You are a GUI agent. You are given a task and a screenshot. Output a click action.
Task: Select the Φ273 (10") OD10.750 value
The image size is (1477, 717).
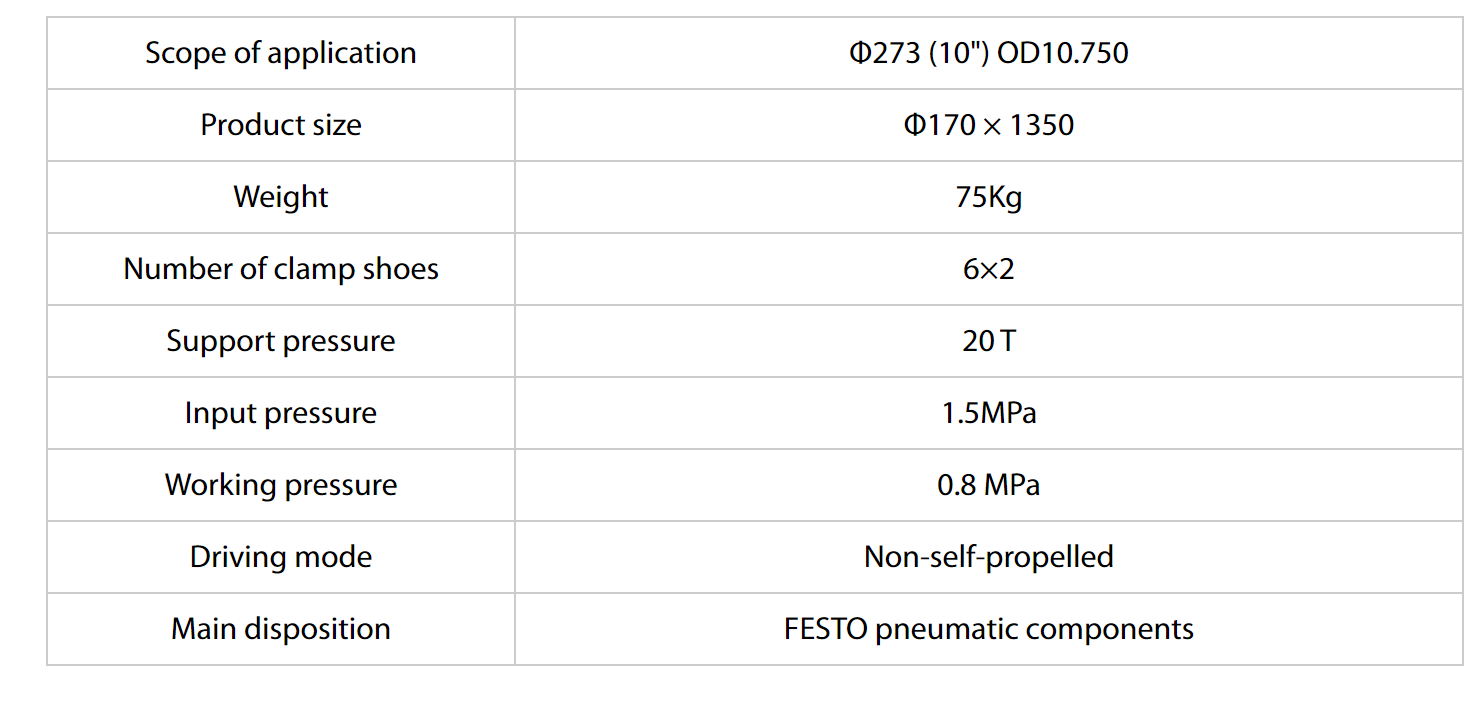[989, 53]
